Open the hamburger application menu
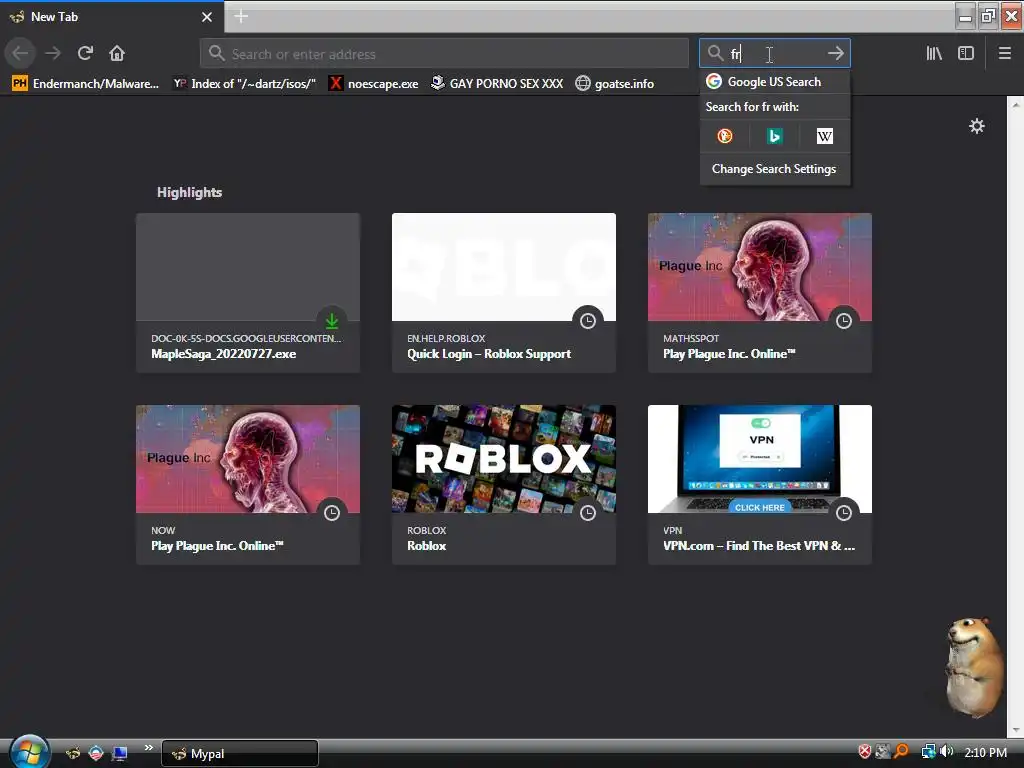This screenshot has height=768, width=1024. click(x=1004, y=53)
